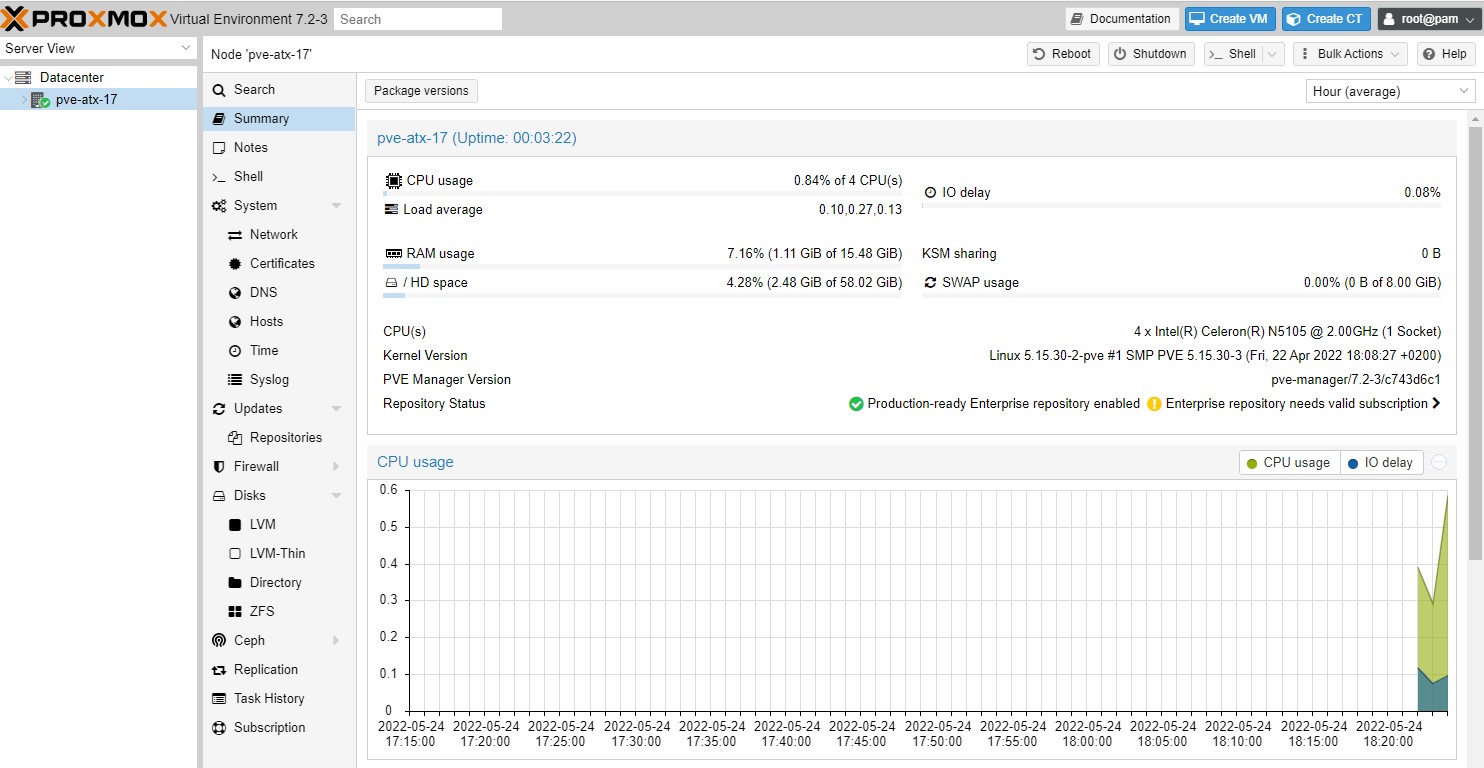Open the Subscription page
This screenshot has height=768, width=1484.
click(279, 727)
